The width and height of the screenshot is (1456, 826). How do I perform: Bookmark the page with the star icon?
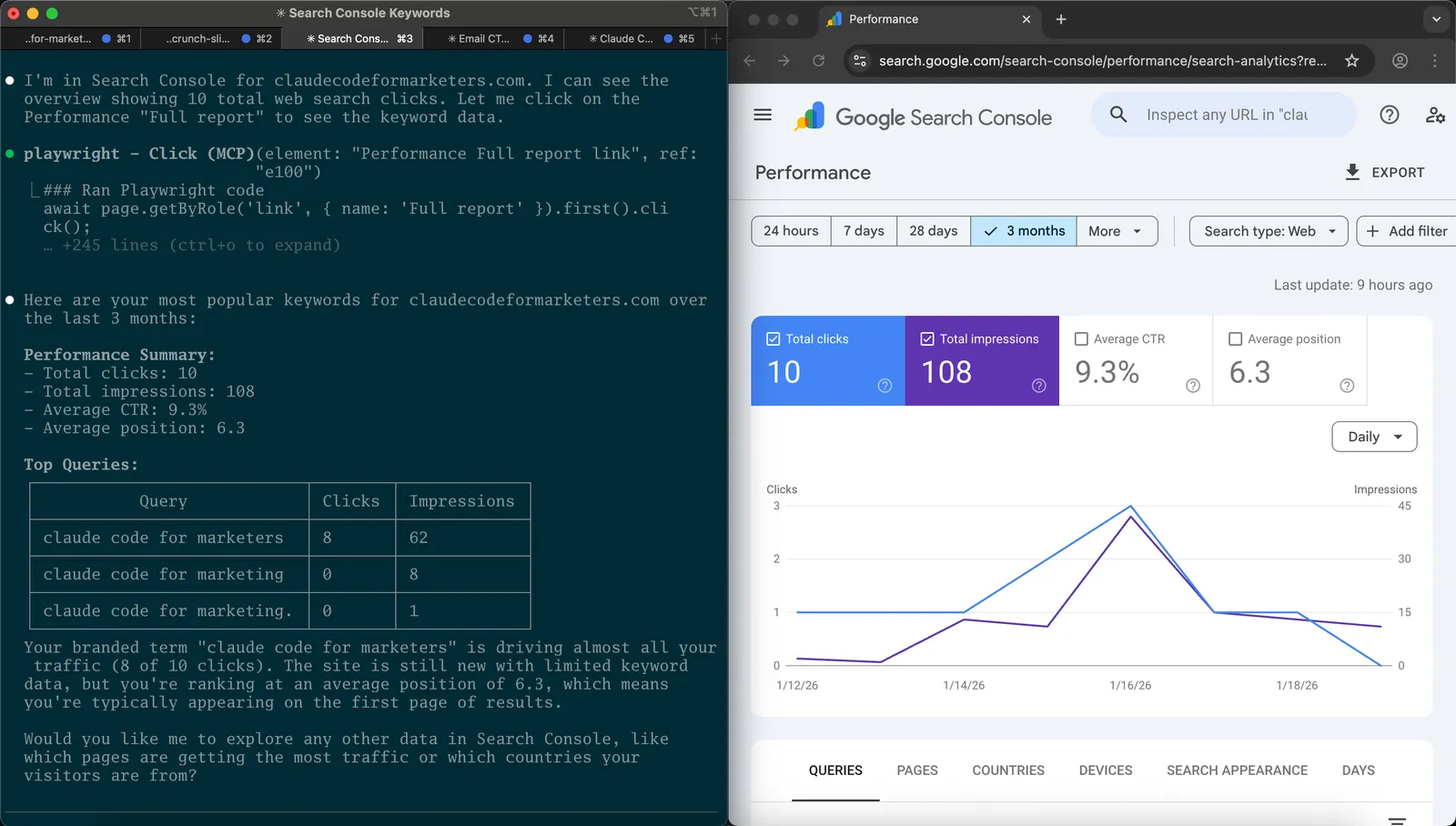pyautogui.click(x=1352, y=60)
